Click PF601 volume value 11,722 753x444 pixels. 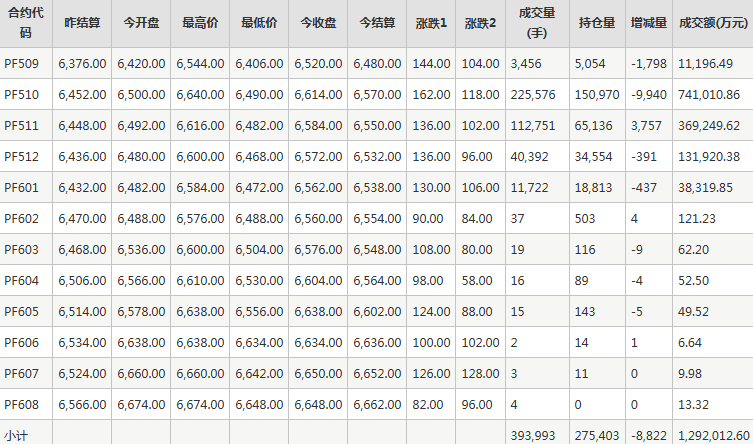(529, 187)
